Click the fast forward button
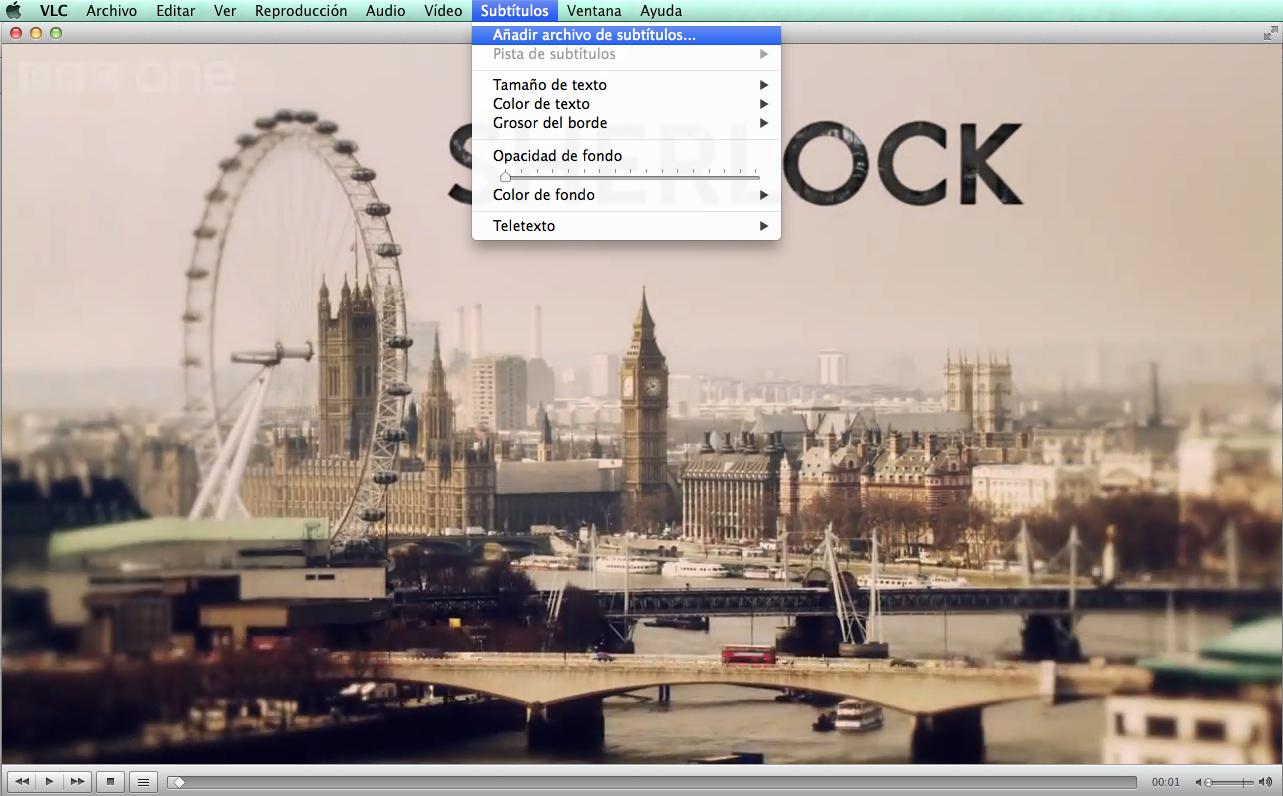 pyautogui.click(x=76, y=781)
